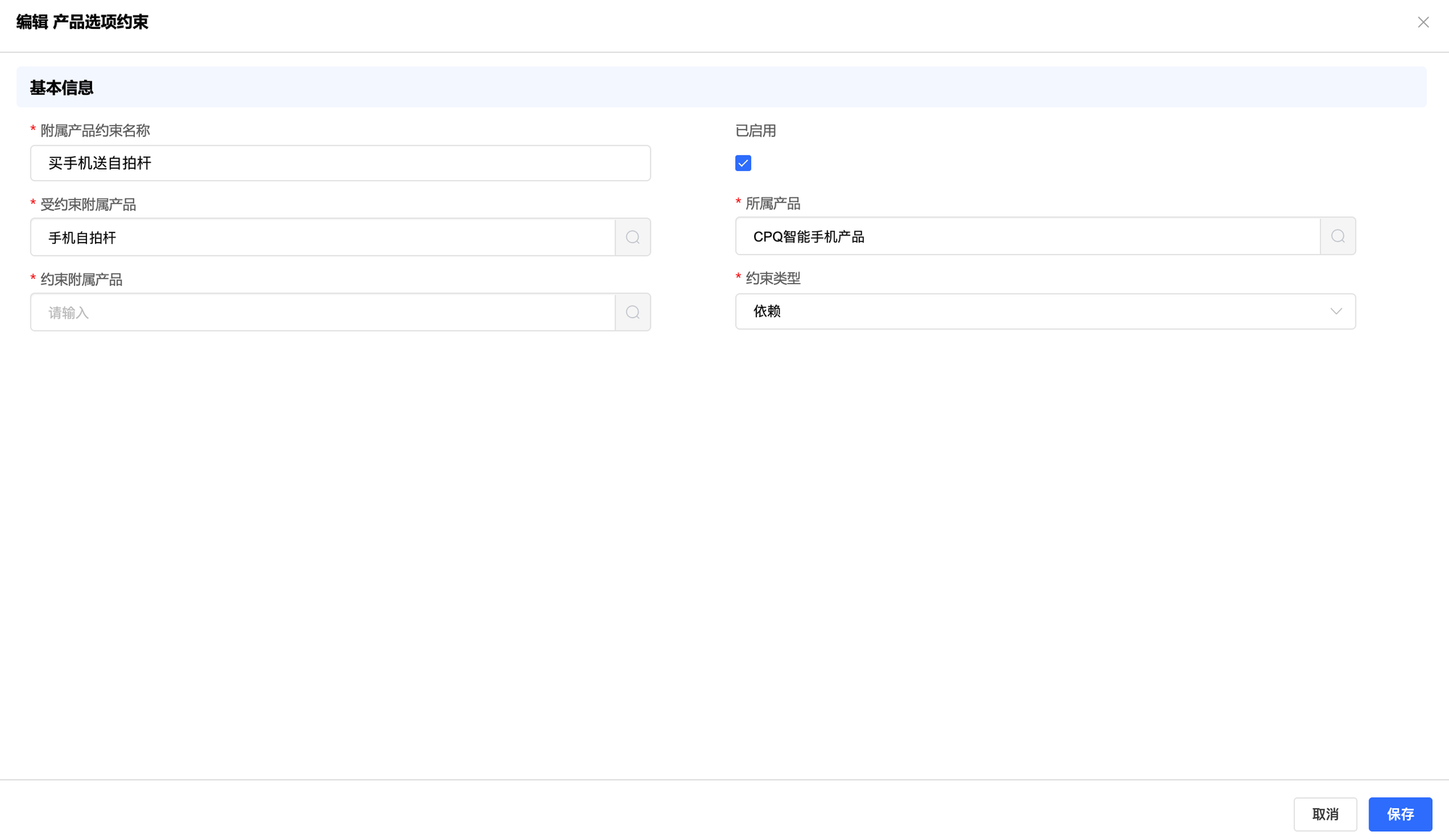Click the 已启用 label text
This screenshot has width=1449, height=840.
tap(755, 131)
